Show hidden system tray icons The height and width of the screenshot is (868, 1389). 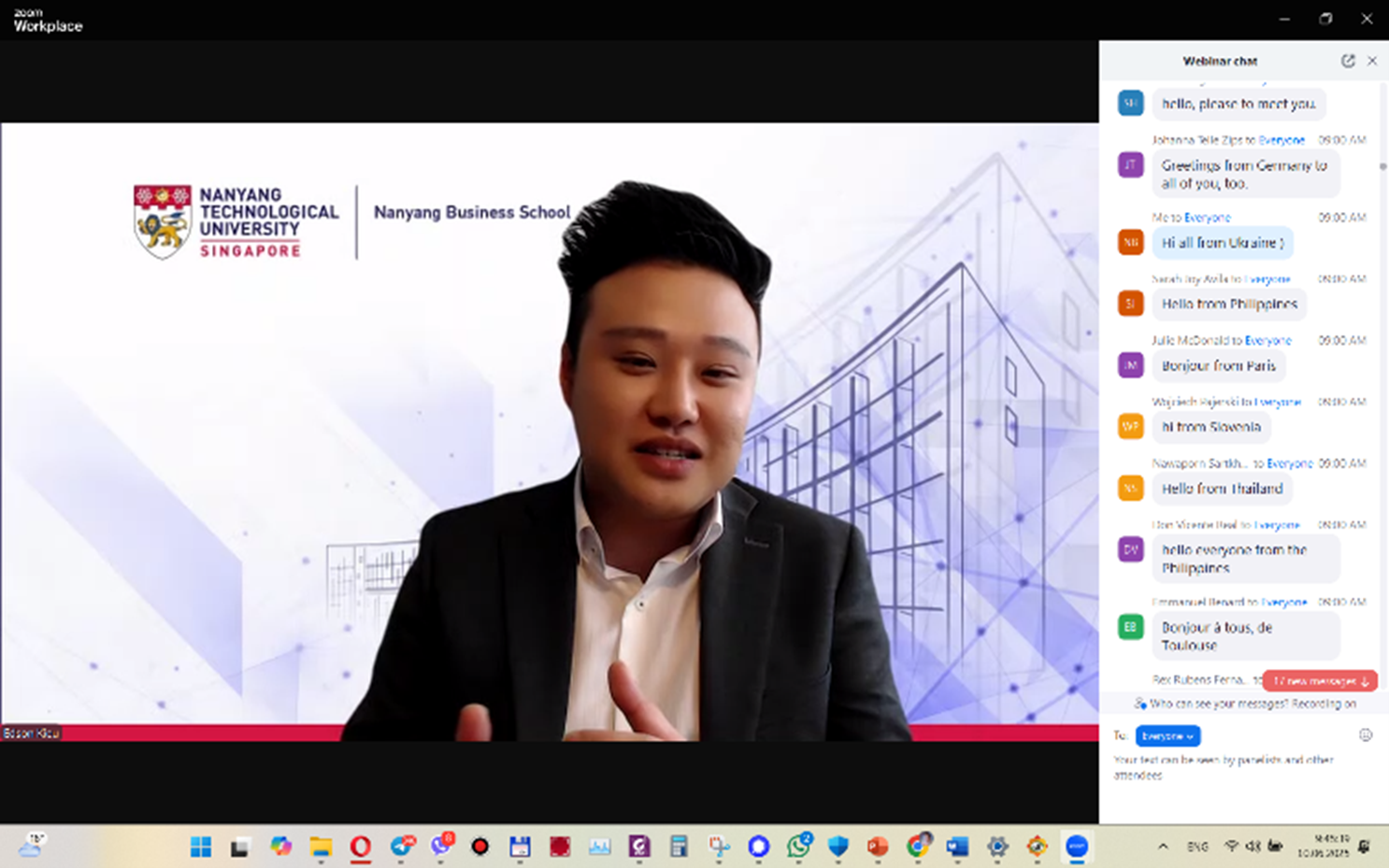tap(1163, 847)
